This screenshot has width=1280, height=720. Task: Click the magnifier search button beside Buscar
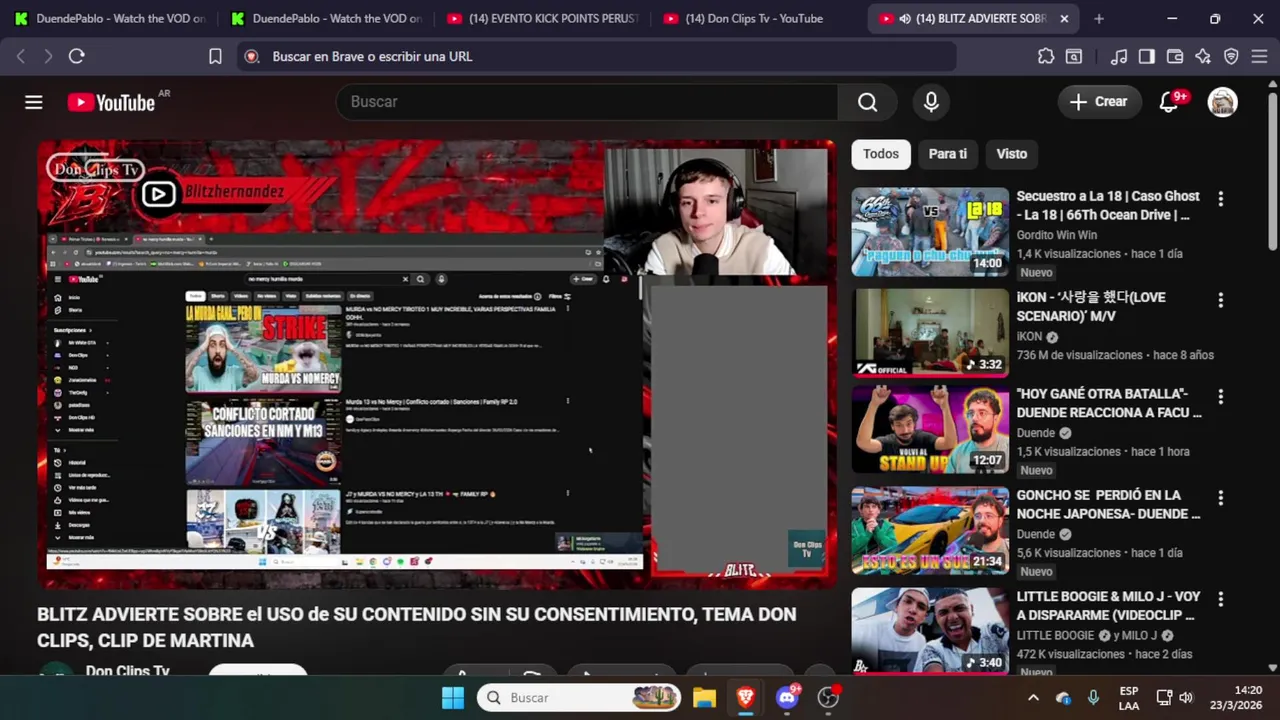[x=867, y=102]
